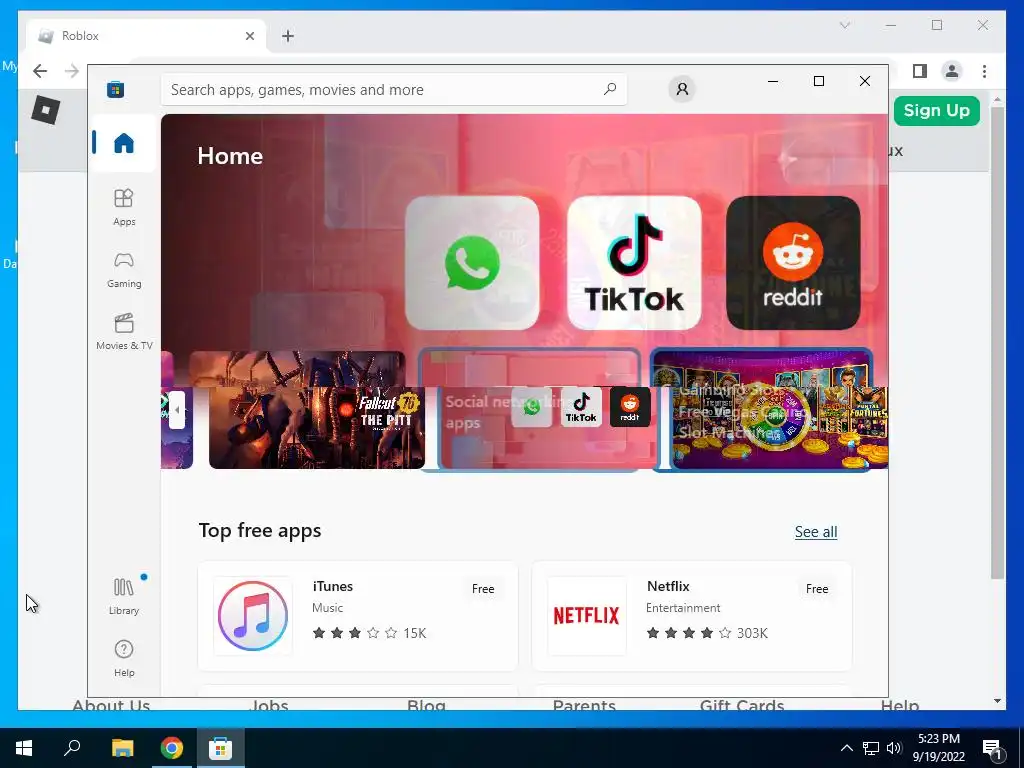The width and height of the screenshot is (1024, 768).
Task: Click the Top free apps heading
Action: pyautogui.click(x=260, y=530)
